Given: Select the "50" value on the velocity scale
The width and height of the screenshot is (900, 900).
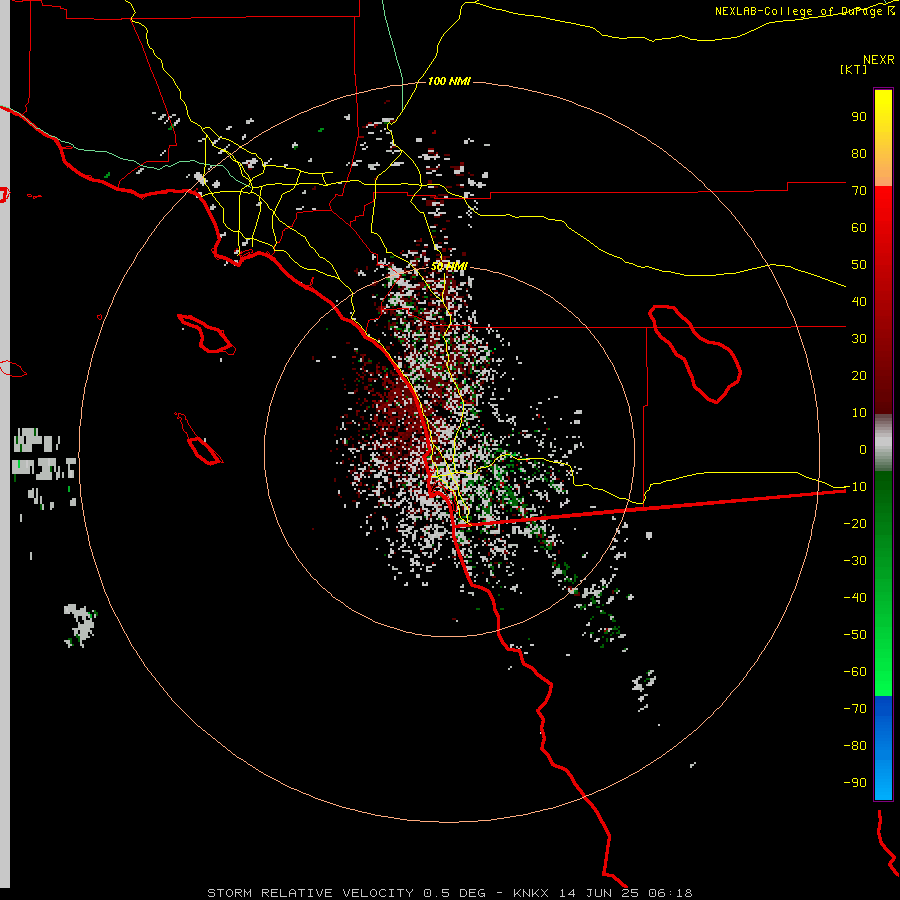Looking at the screenshot, I should coord(859,265).
